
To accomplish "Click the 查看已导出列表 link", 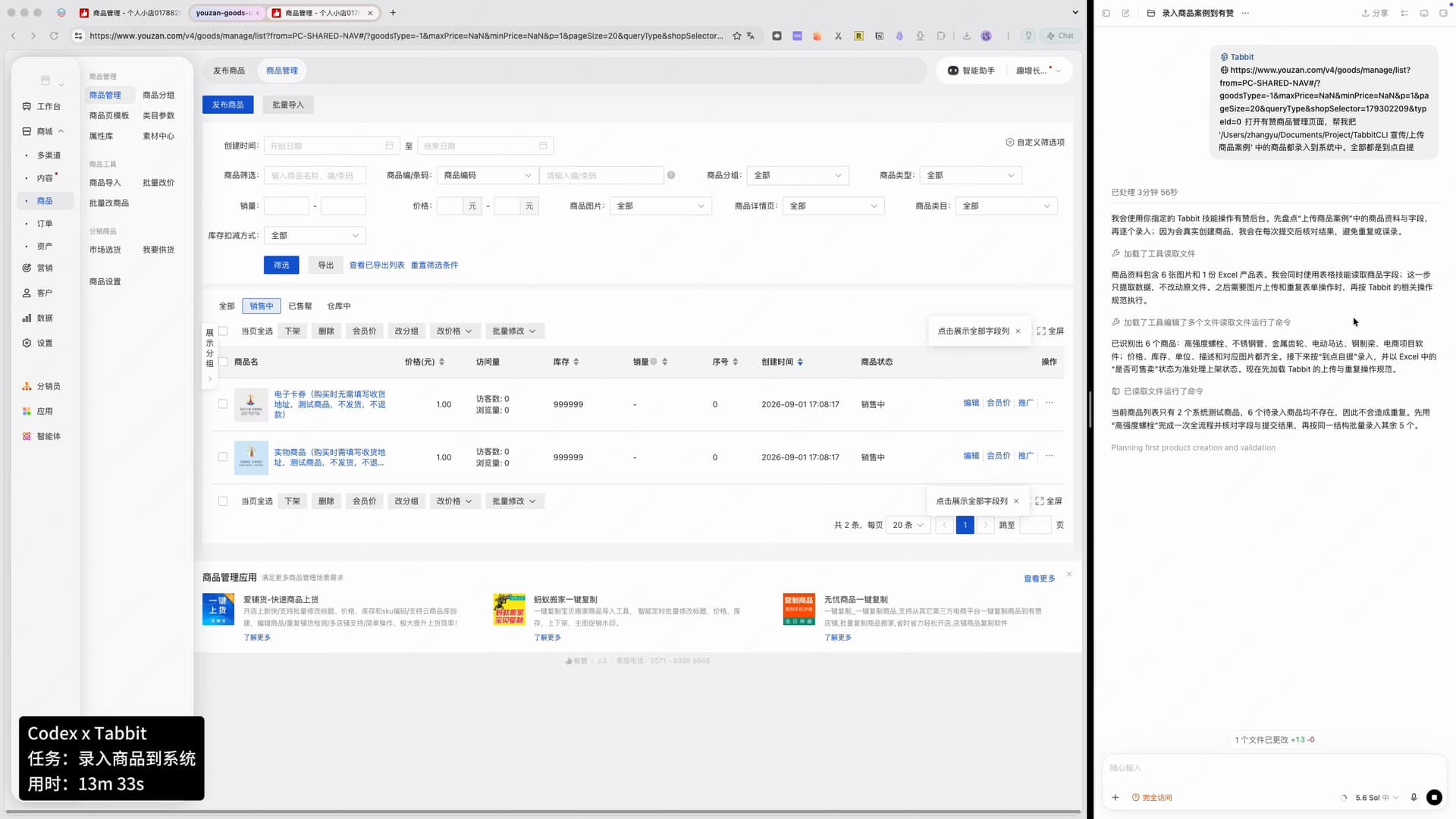I will pyautogui.click(x=377, y=265).
